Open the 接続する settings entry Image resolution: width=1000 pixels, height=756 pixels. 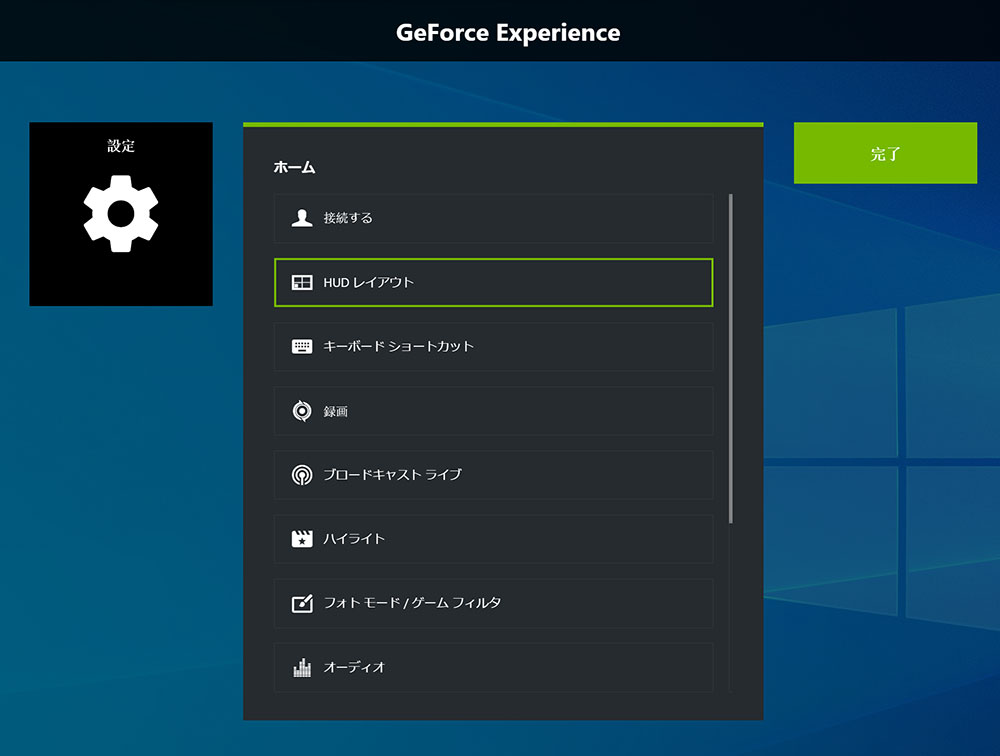click(x=490, y=218)
